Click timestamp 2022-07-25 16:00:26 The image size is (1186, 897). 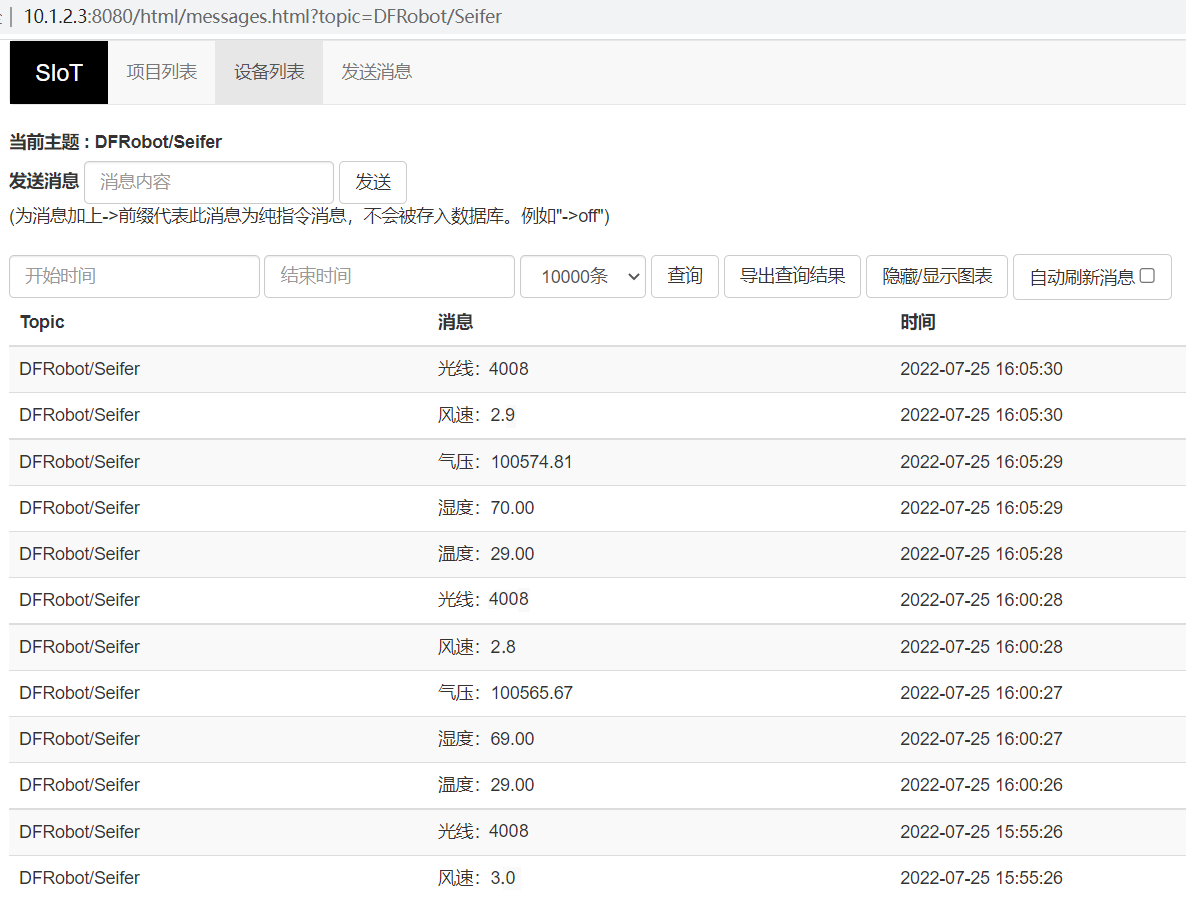pos(981,785)
